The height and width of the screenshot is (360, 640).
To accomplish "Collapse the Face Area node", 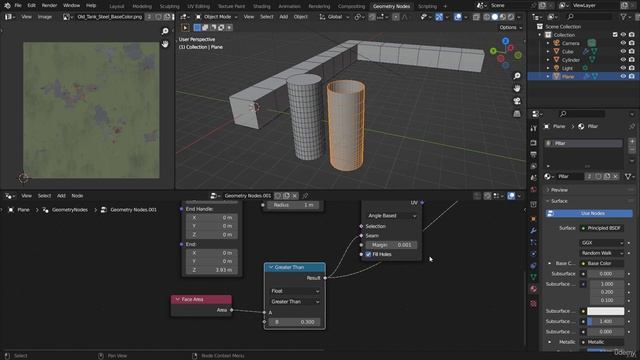I will pyautogui.click(x=178, y=300).
